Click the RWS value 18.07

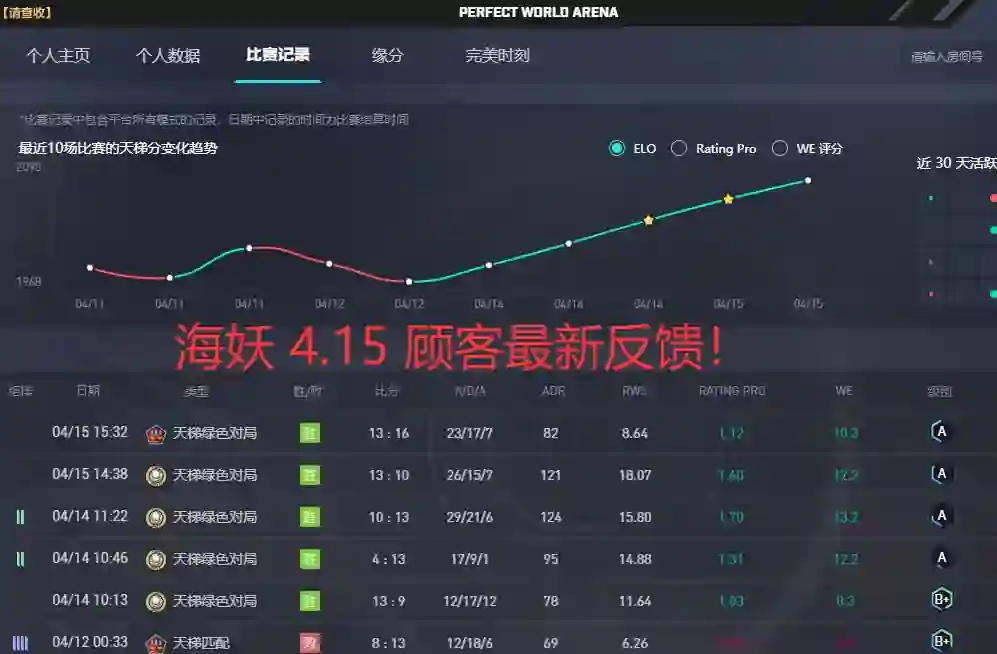(x=635, y=475)
